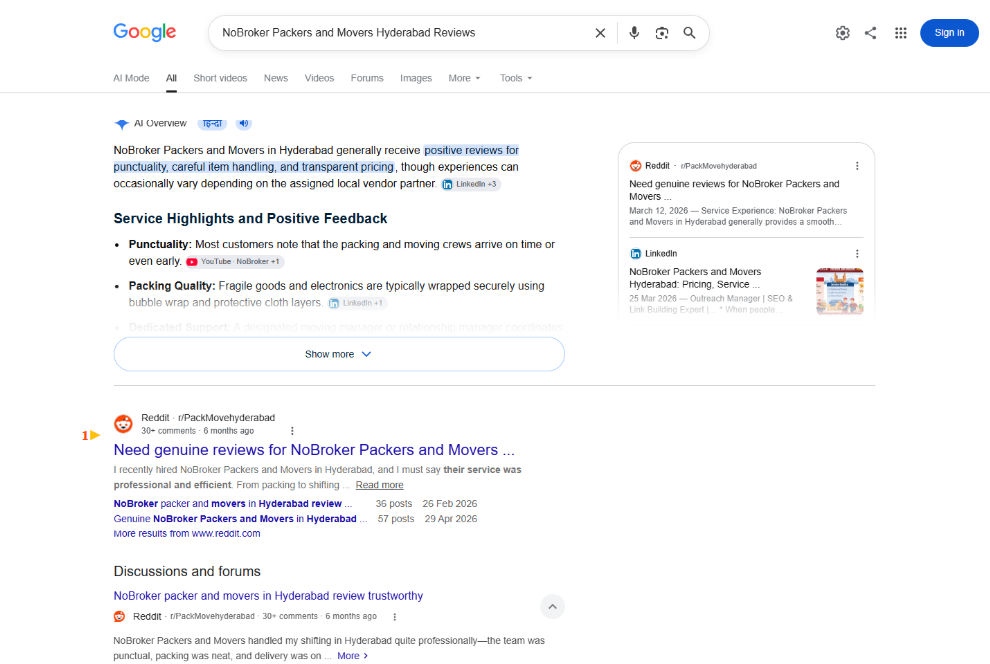Click the '57 posts' count text
Image resolution: width=990 pixels, height=664 pixels.
(x=396, y=519)
